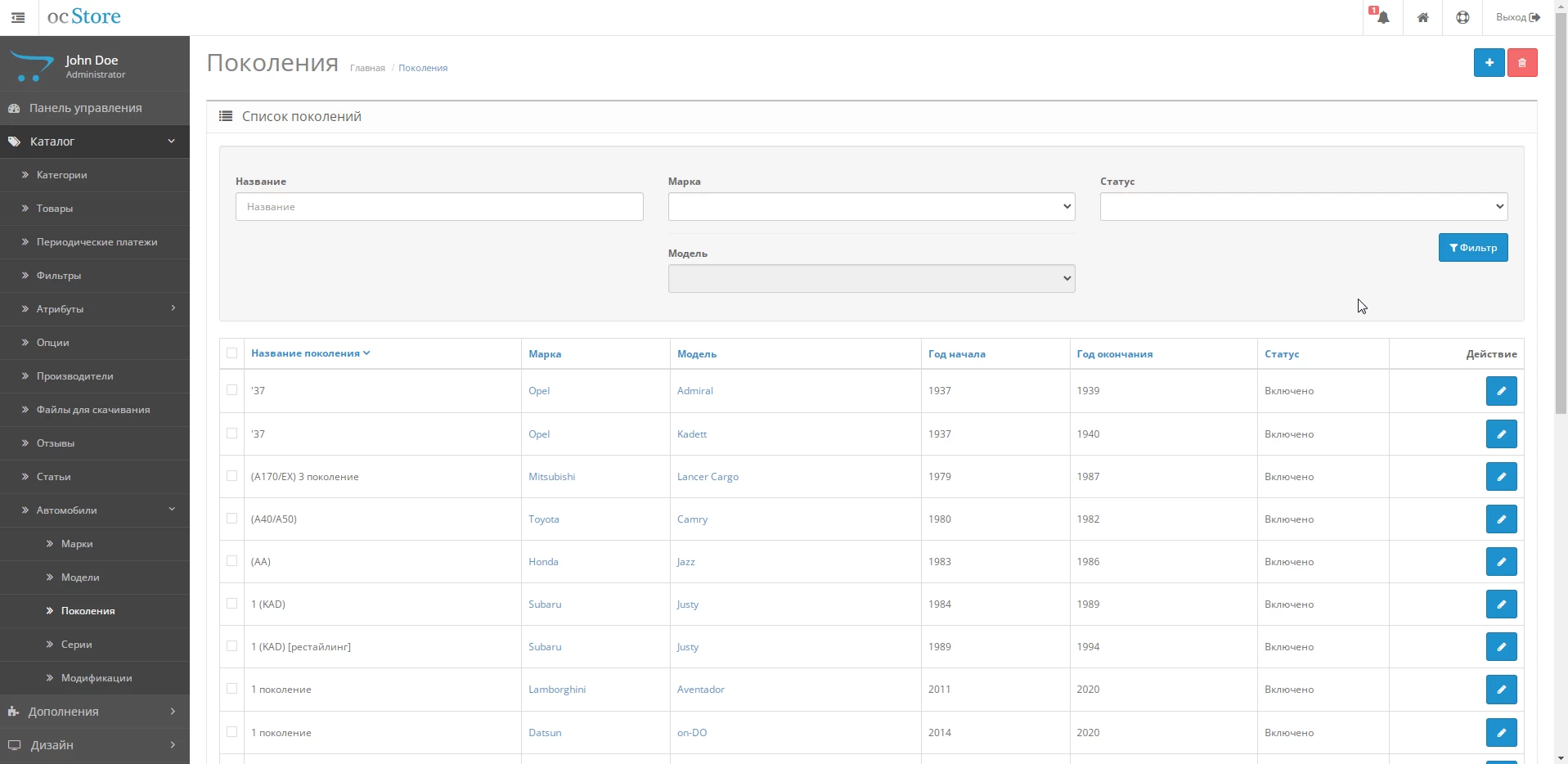Edit the Toyota Camry (A40/A50) row
Image resolution: width=1568 pixels, height=764 pixels.
(x=1502, y=519)
